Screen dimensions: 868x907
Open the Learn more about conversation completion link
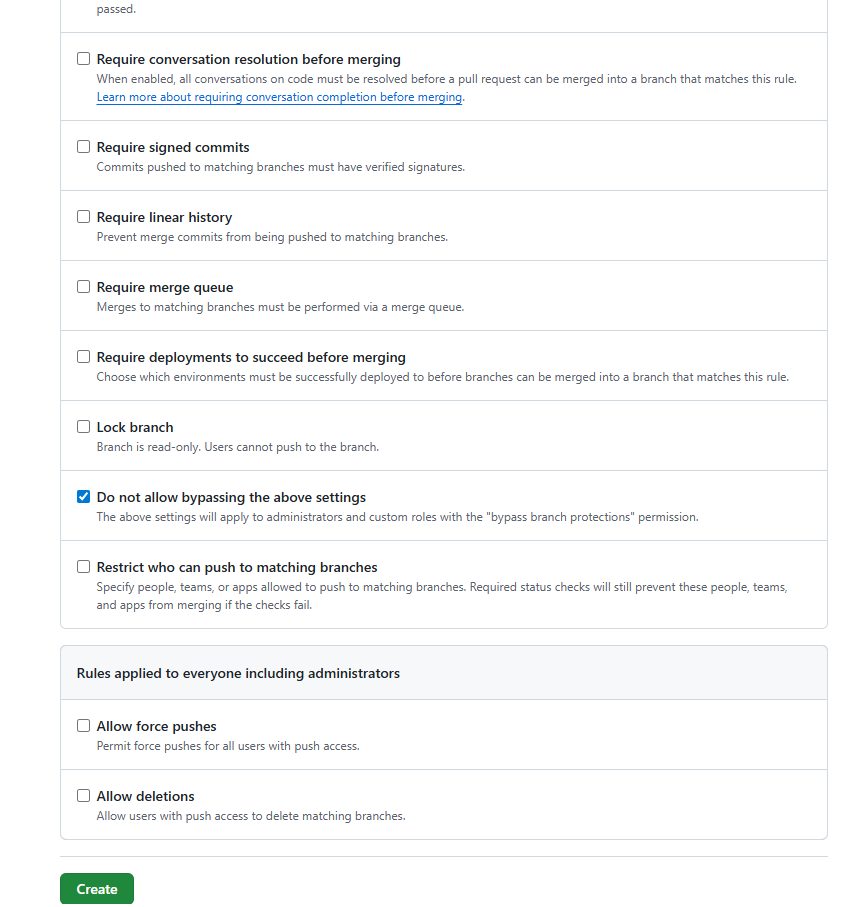coord(279,98)
